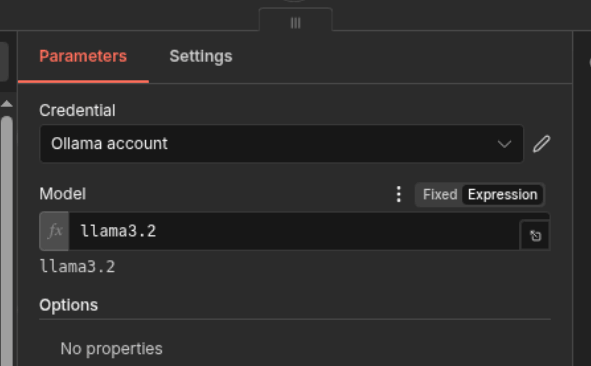
Task: Click the Model field label
Action: coord(63,194)
